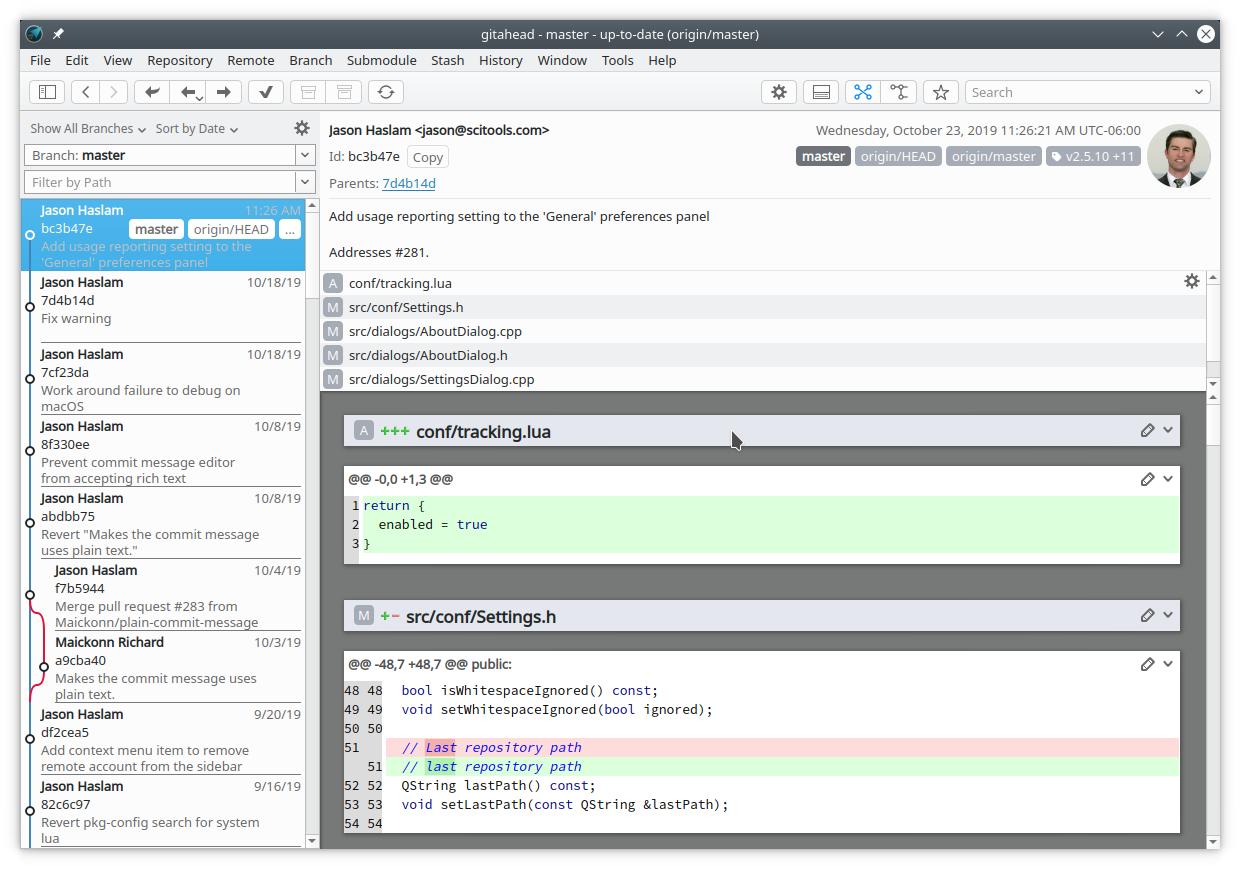Fetch changes with the curved-arrow icon

[151, 91]
